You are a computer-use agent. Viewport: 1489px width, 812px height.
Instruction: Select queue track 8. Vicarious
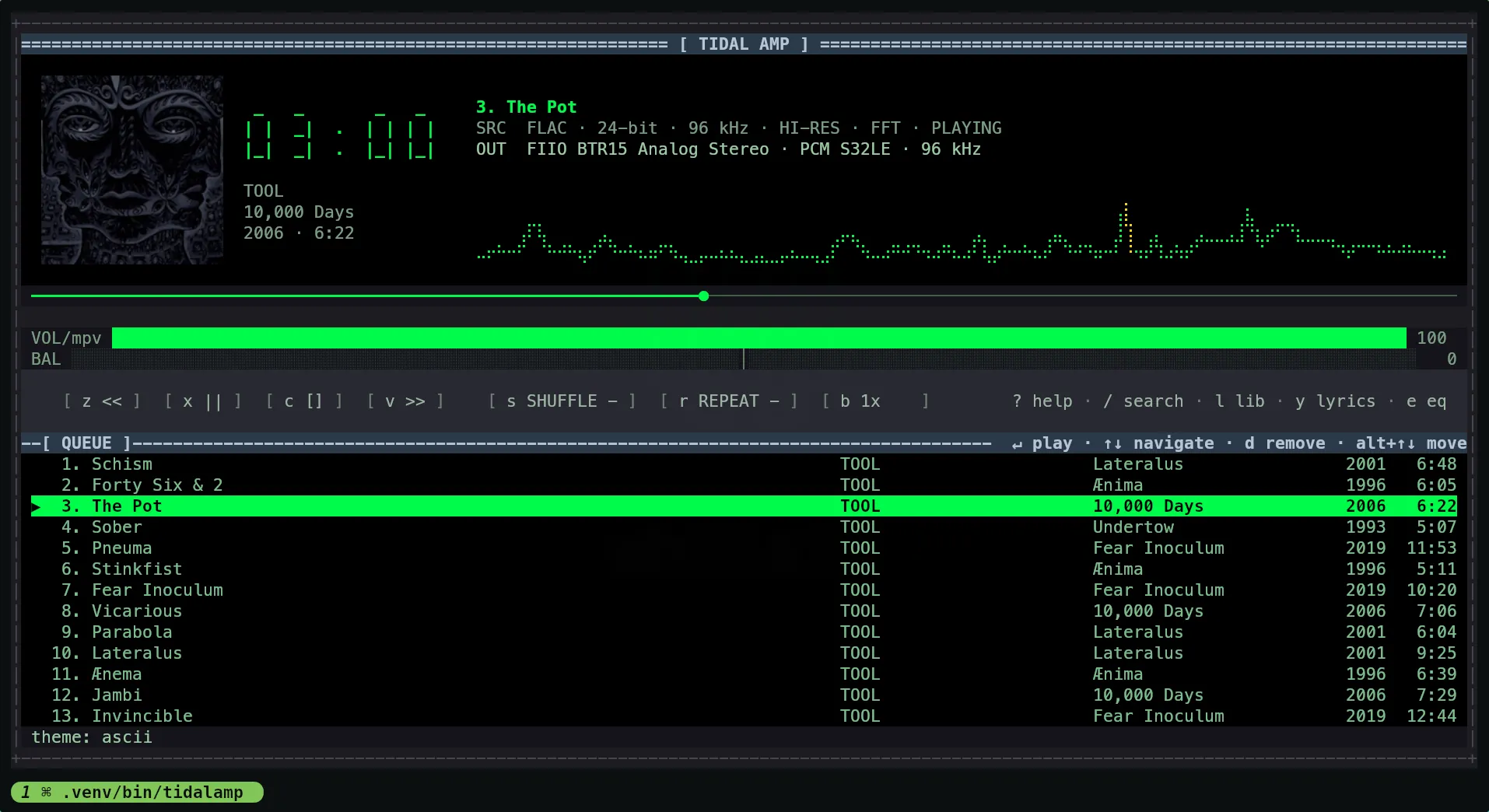(x=744, y=611)
